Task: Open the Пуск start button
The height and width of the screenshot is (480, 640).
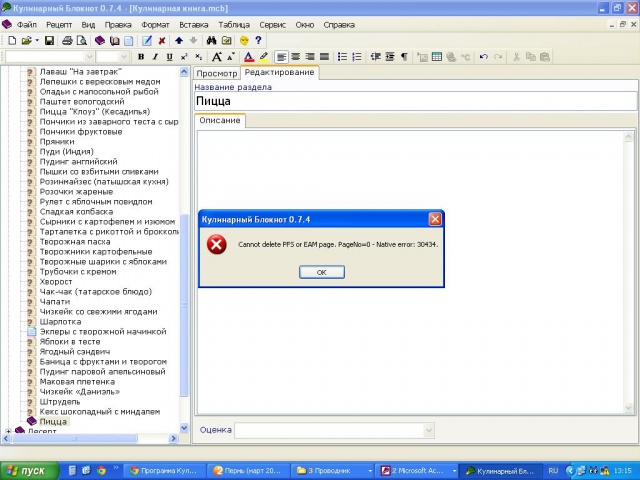Action: click(29, 471)
